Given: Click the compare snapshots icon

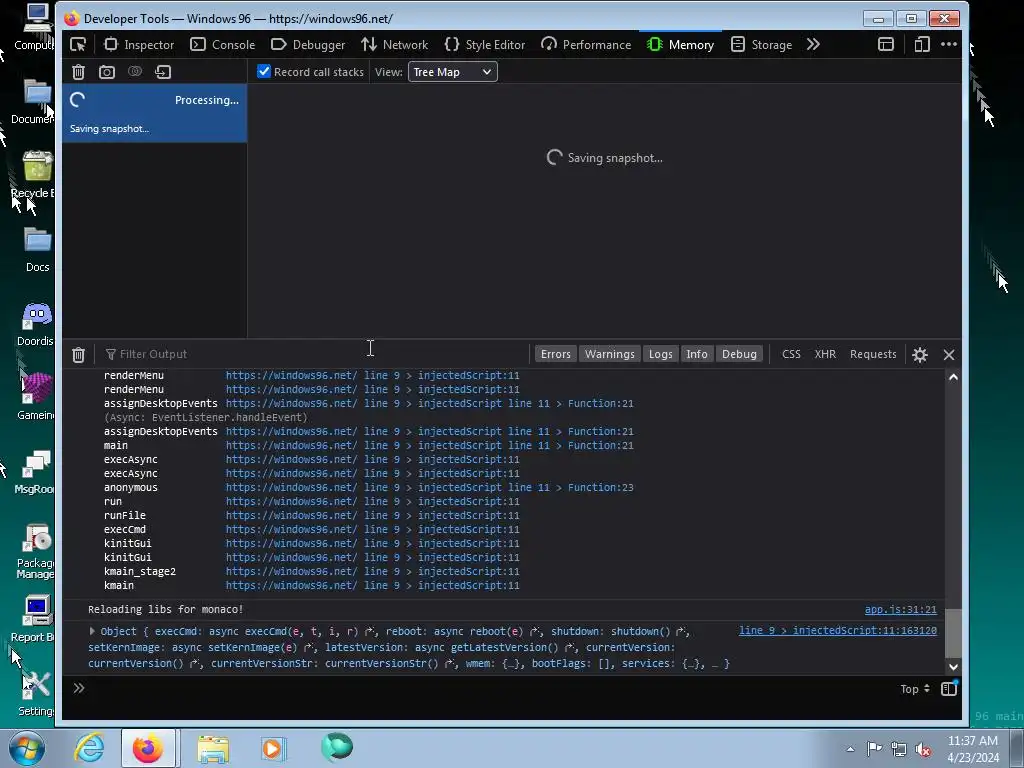Looking at the screenshot, I should click(x=135, y=71).
